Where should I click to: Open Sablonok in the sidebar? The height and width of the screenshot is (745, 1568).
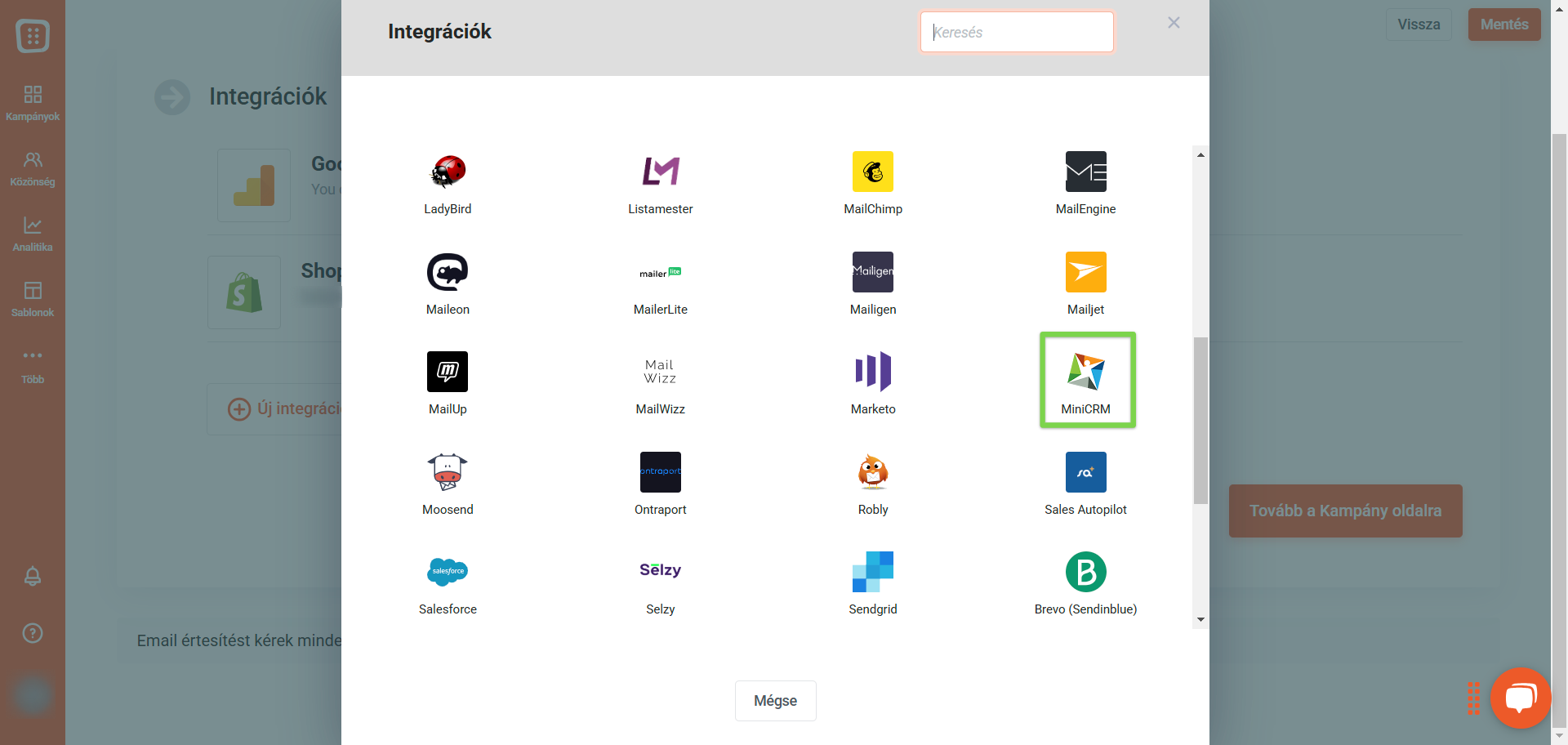point(33,299)
